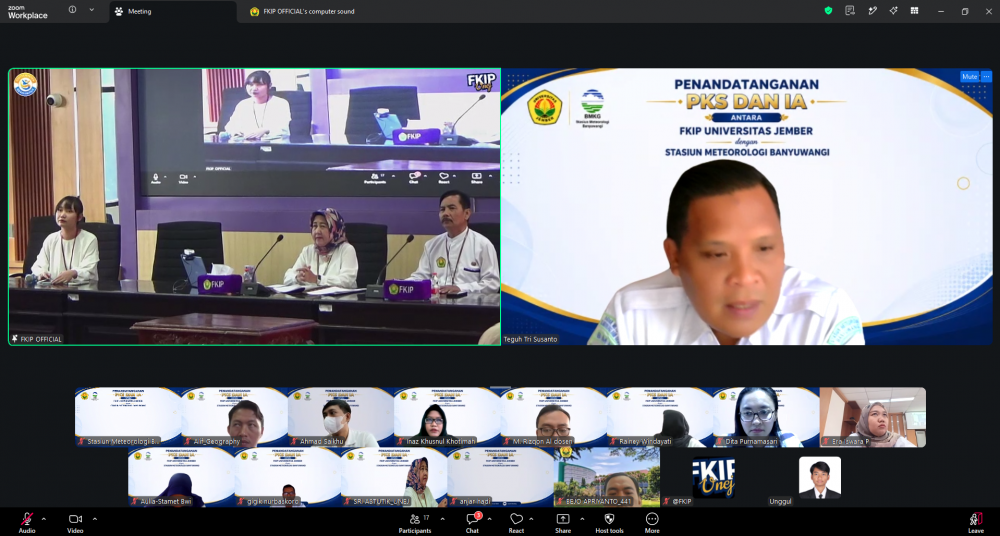Leave the meeting
The height and width of the screenshot is (536, 1000).
click(x=976, y=522)
